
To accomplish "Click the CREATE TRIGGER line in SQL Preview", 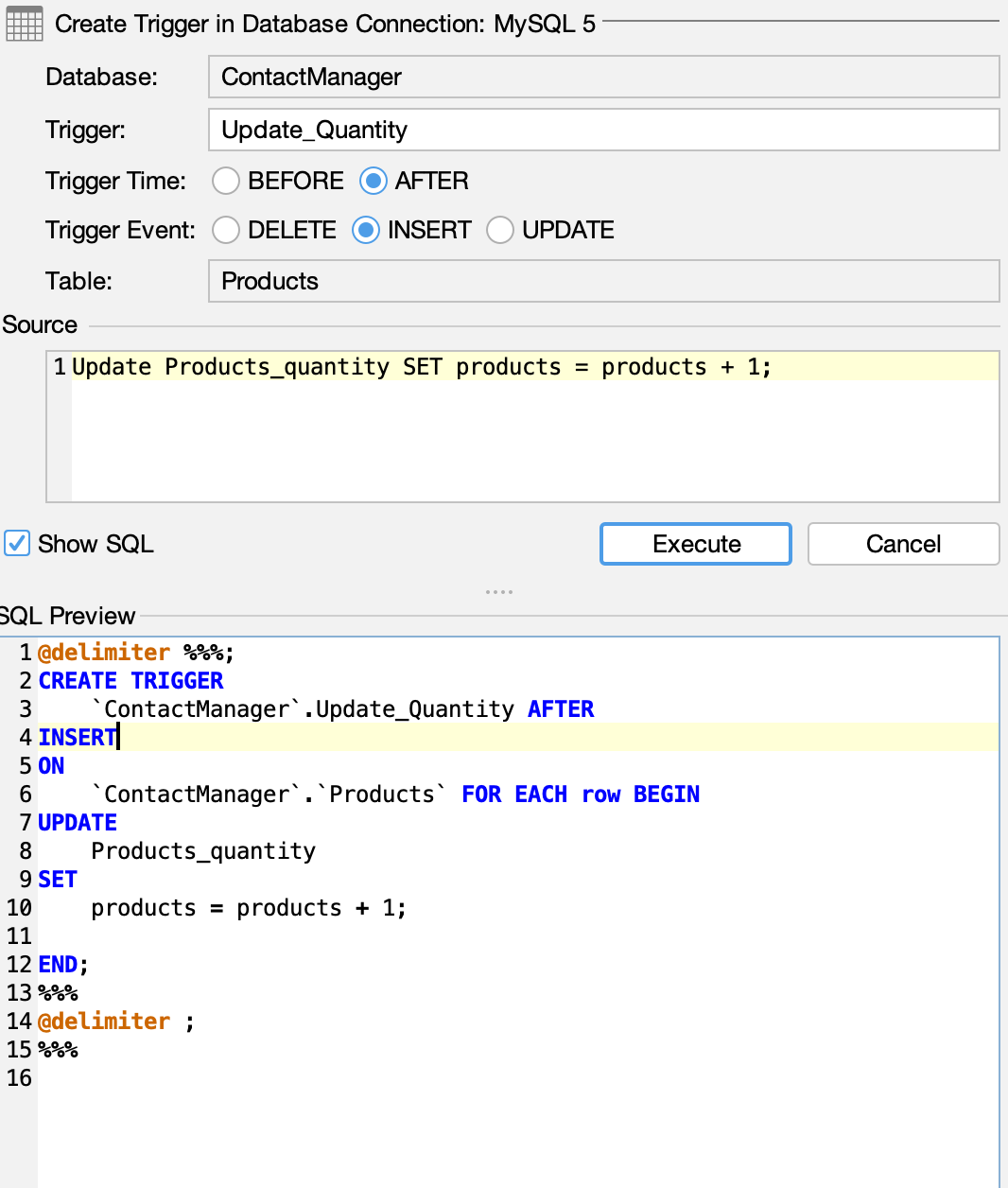I will coord(130,681).
